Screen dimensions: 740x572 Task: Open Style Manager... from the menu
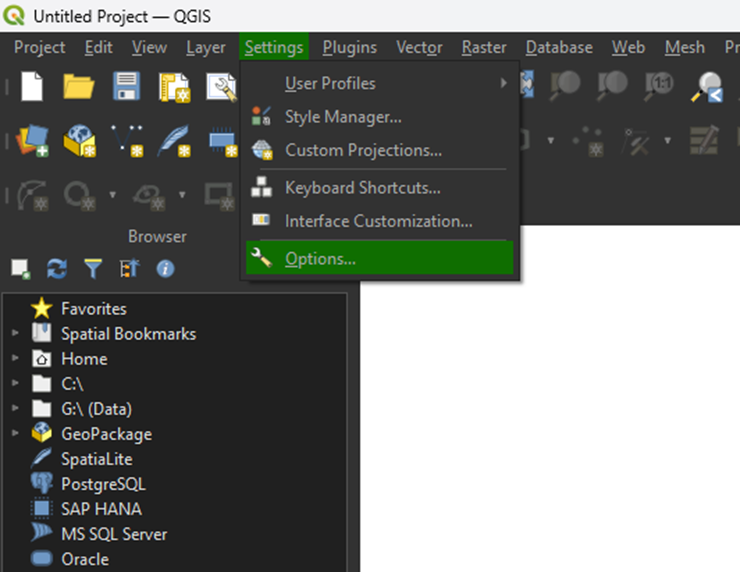[x=343, y=117]
